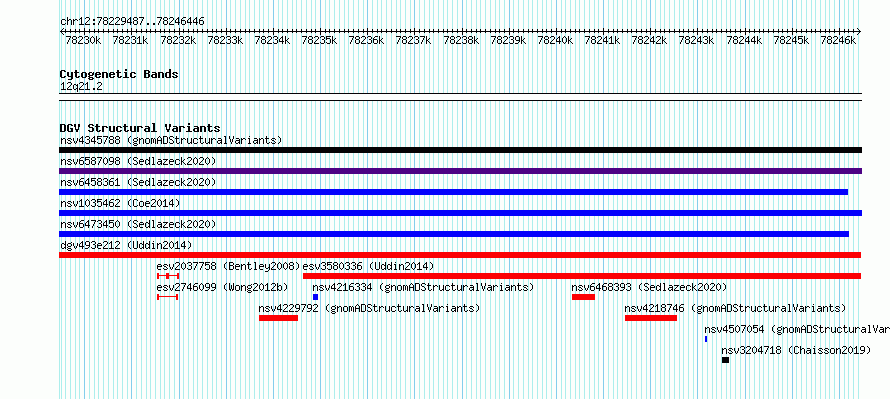Select the nsv6587098 purple variant bar
The width and height of the screenshot is (890, 399).
460,171
